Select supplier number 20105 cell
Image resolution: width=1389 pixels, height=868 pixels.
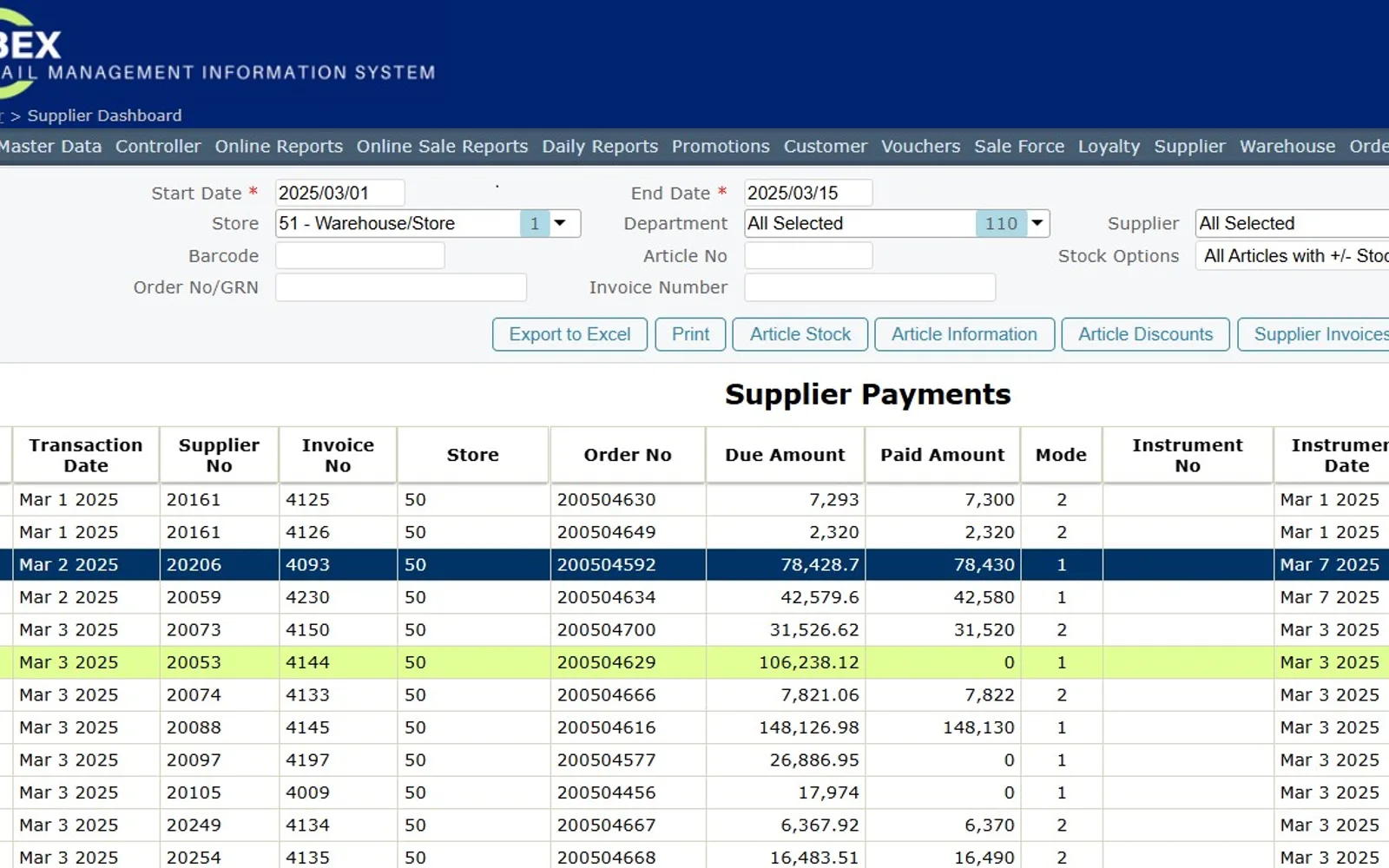click(x=219, y=792)
